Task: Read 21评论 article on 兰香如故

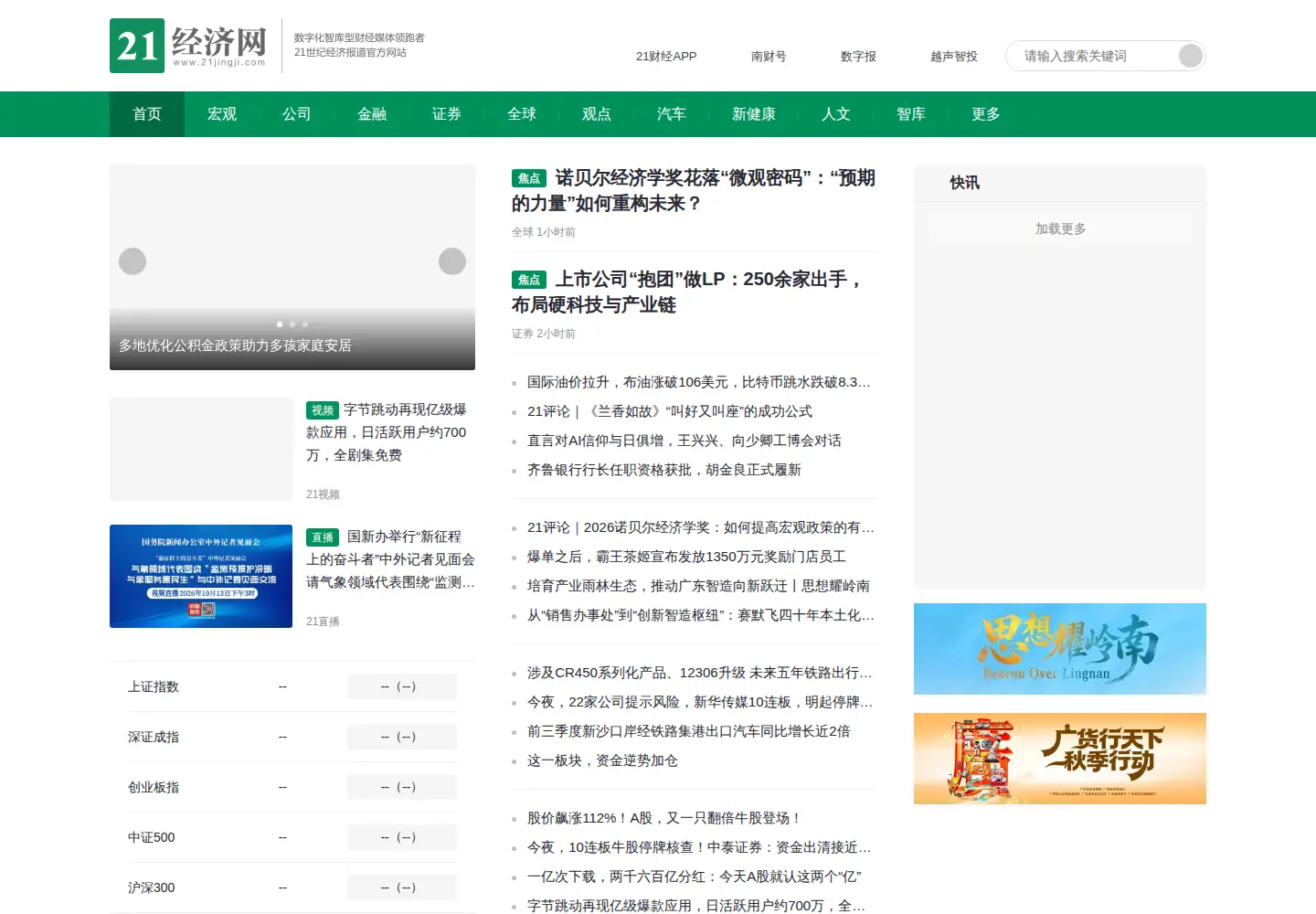Action: click(670, 411)
